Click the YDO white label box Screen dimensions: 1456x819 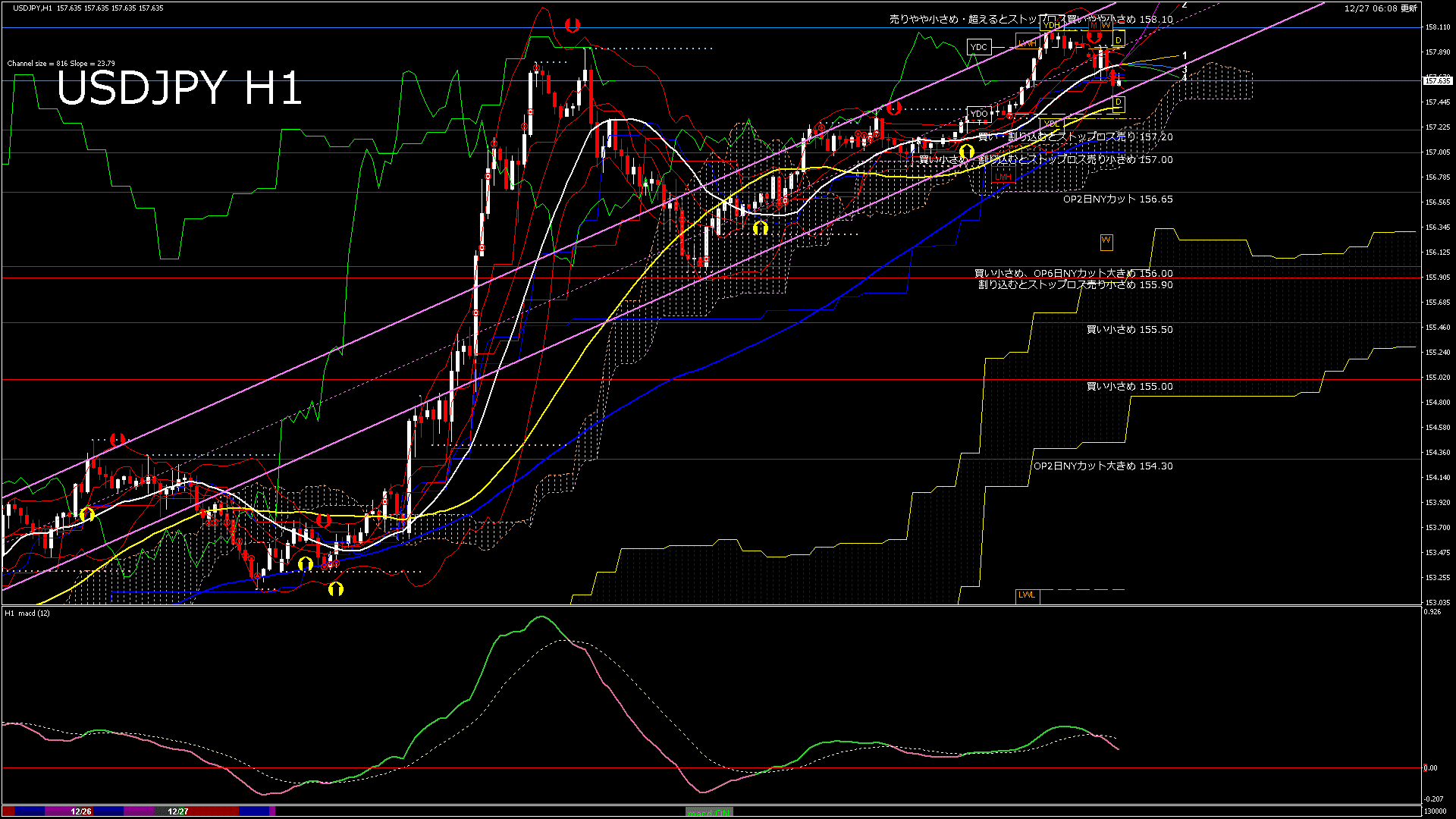[x=978, y=115]
